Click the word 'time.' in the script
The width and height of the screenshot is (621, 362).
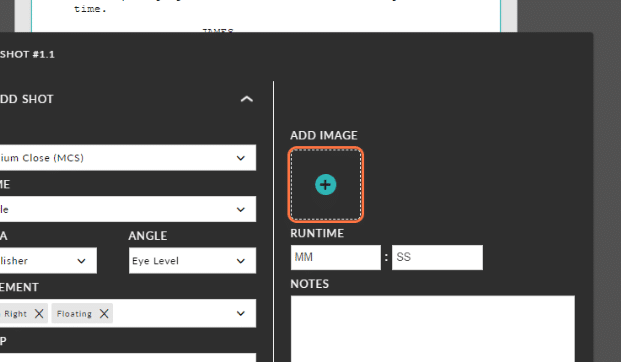click(x=90, y=9)
